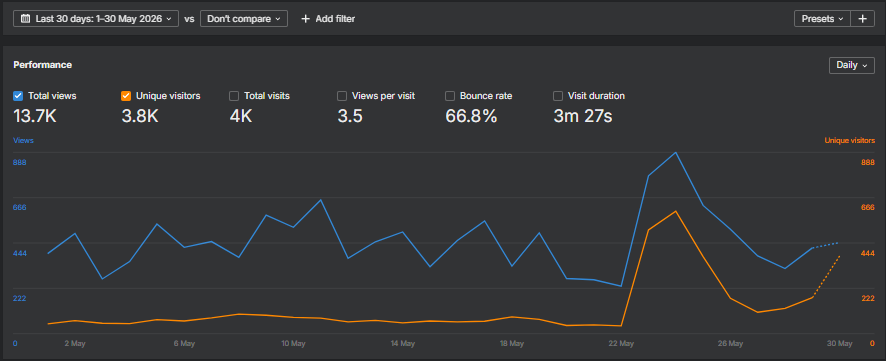Click the 22 May date label

point(621,343)
